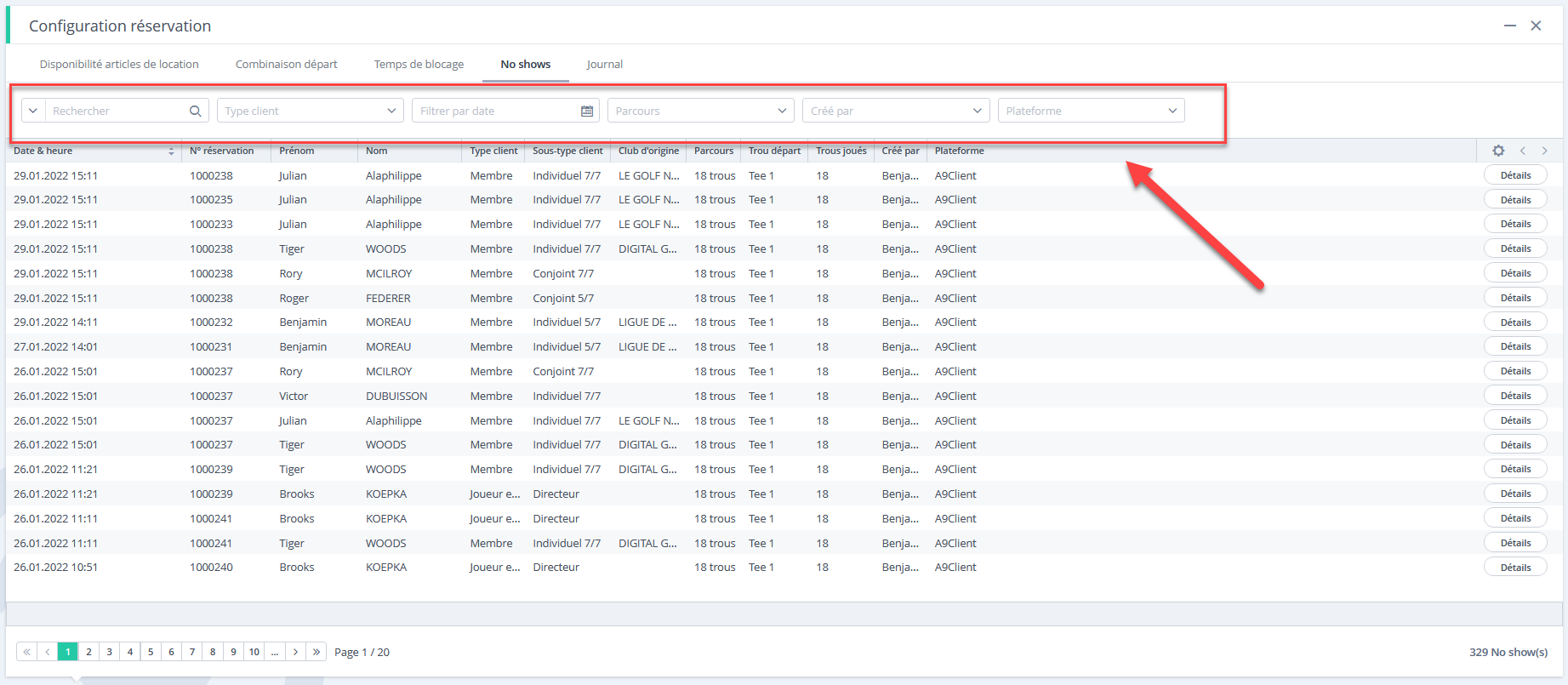Click the Type client column header
Screen dimensions: 1568x685
[493, 151]
